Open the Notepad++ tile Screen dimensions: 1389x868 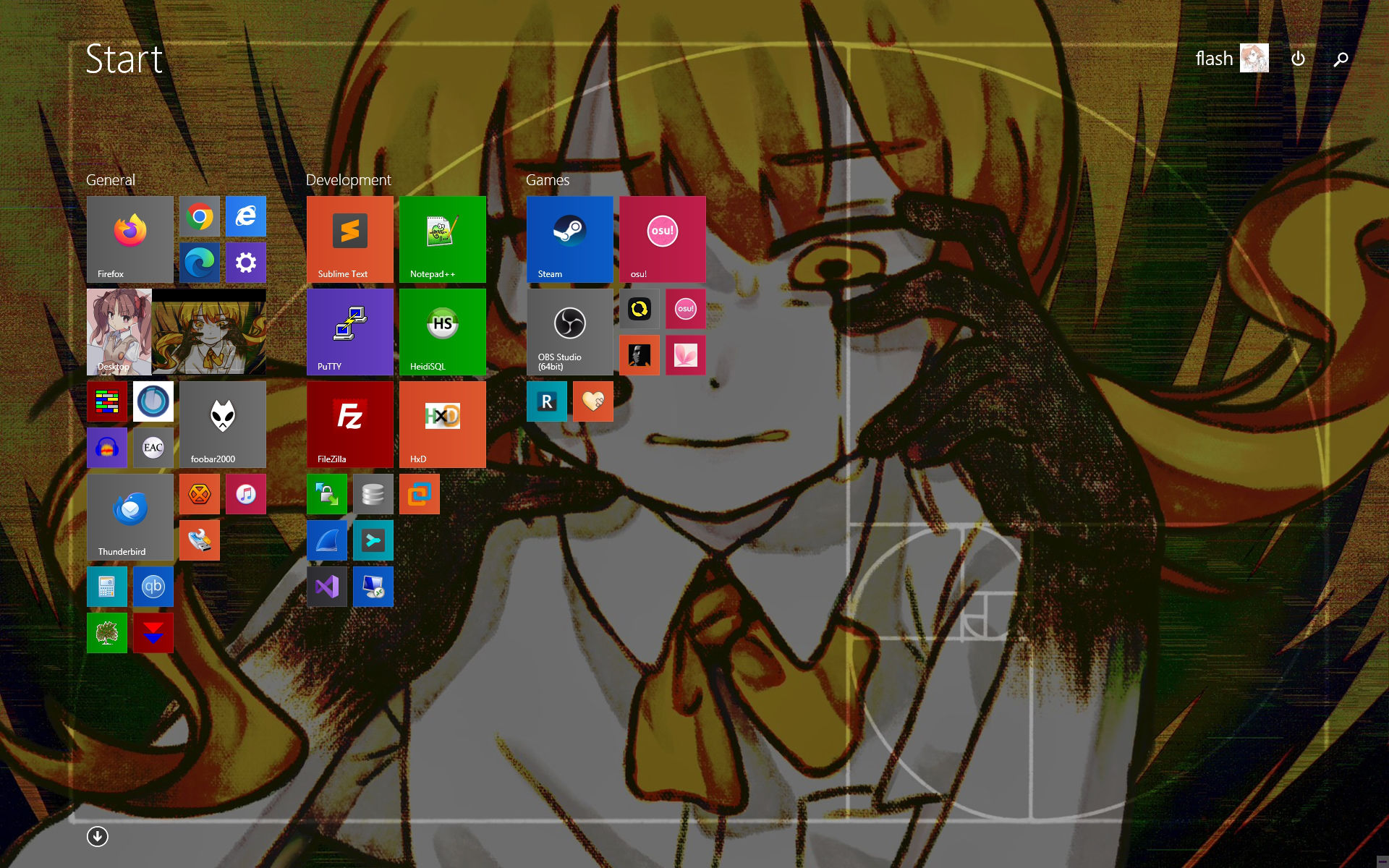tap(443, 239)
